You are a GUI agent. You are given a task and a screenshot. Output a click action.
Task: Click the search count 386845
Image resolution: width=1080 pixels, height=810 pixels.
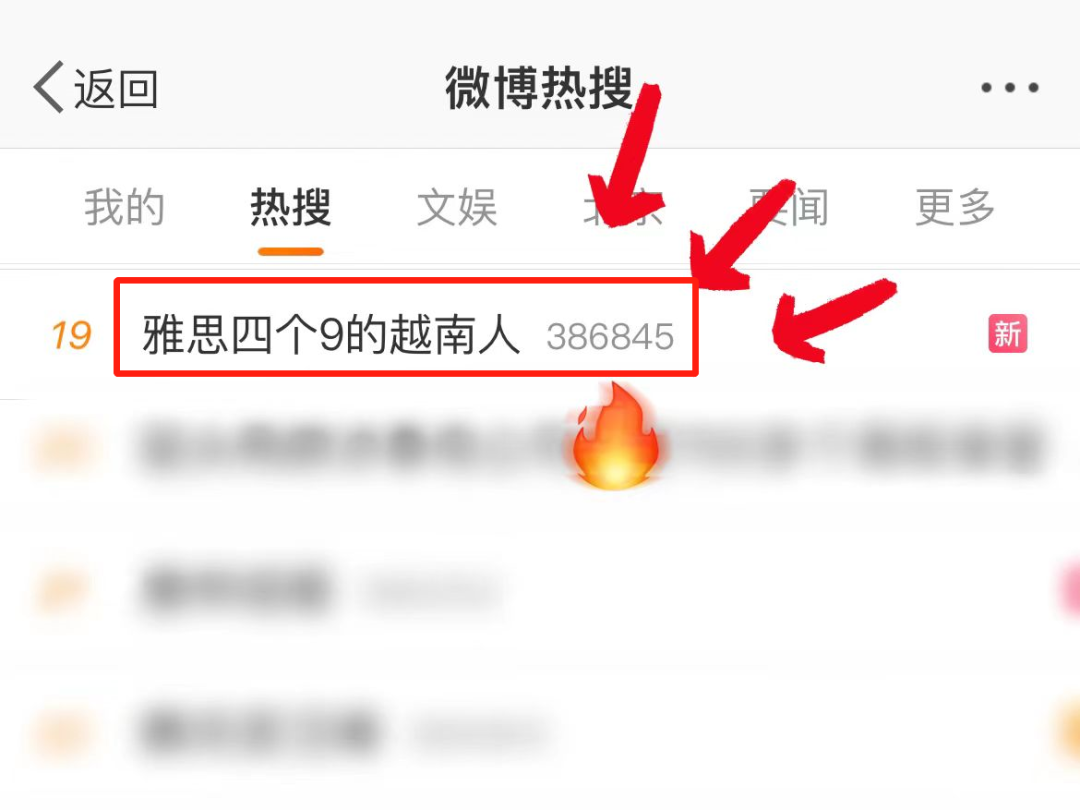pos(610,337)
